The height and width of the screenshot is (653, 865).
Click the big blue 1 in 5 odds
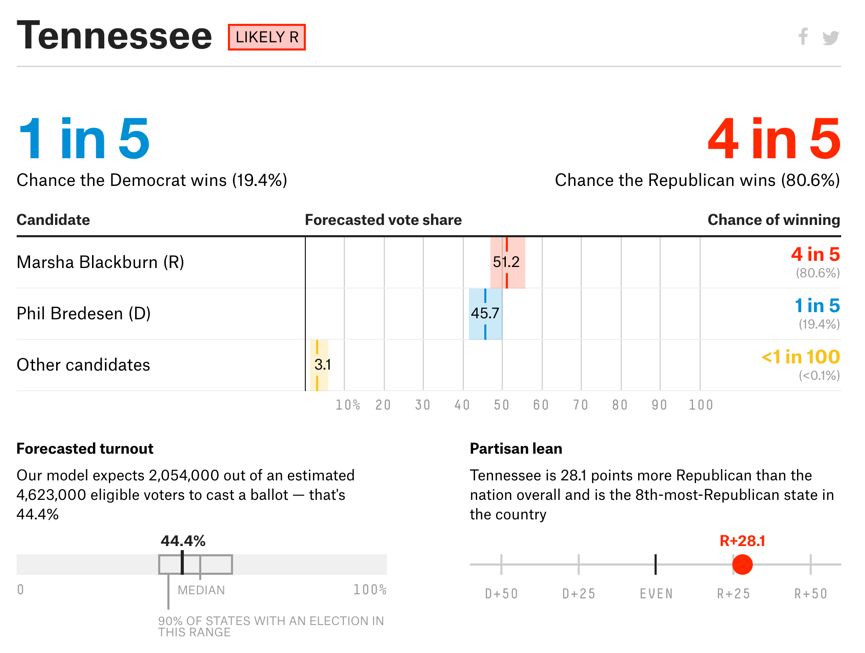84,138
